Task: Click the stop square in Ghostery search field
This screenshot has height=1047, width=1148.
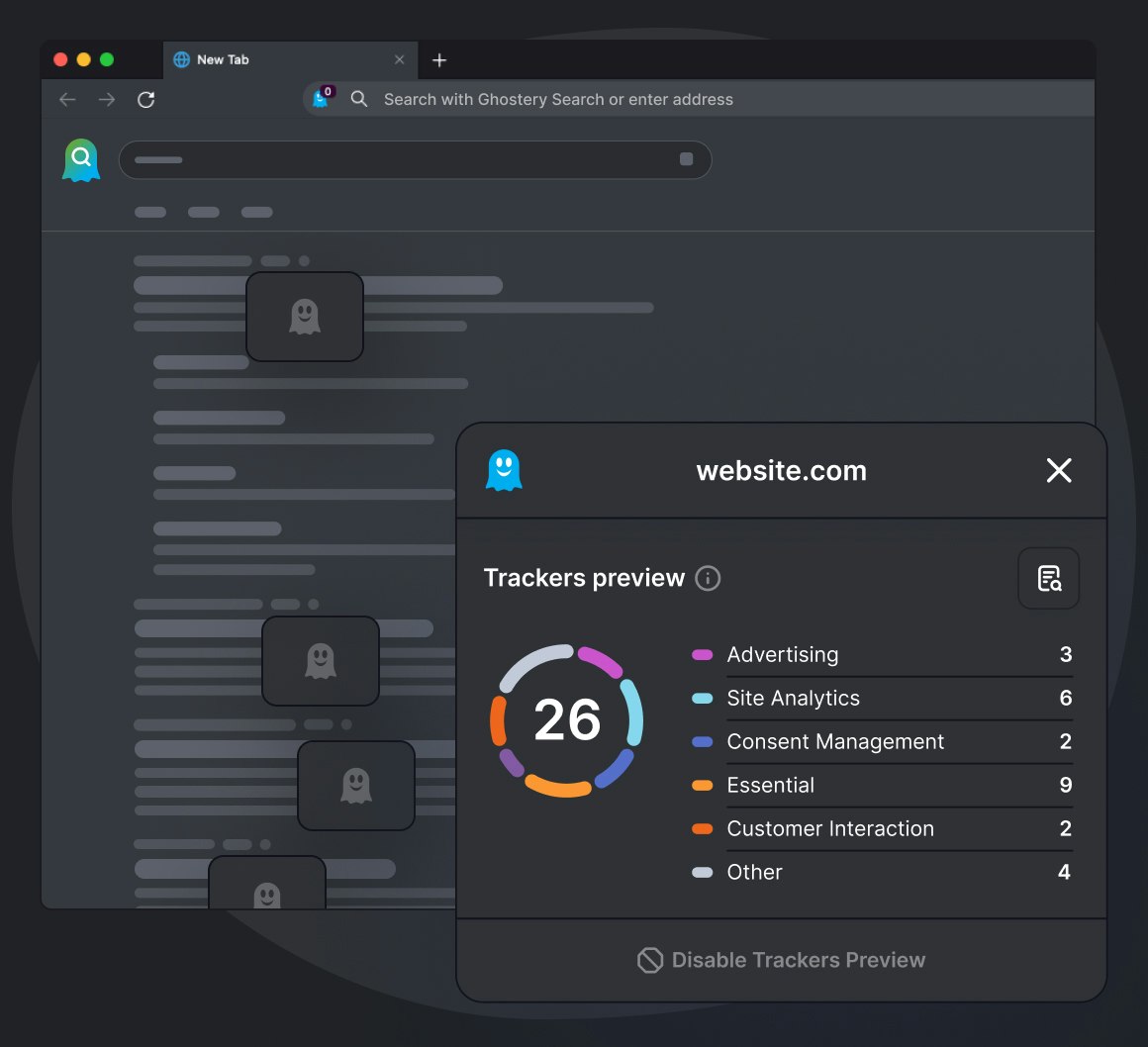Action: [x=686, y=159]
